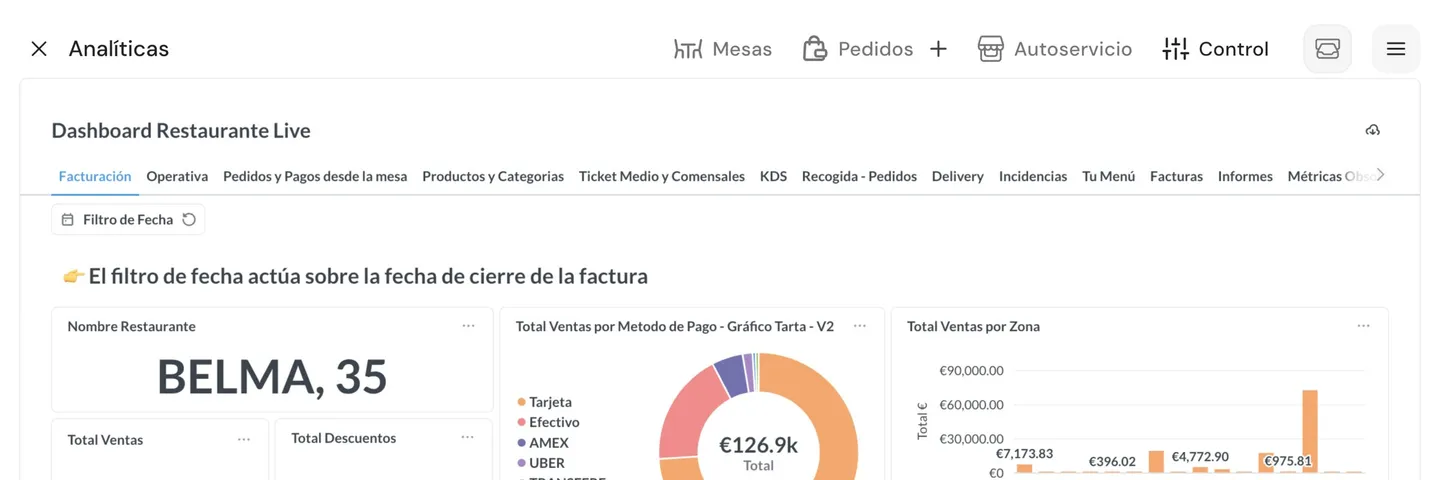Click the AMEX legend color dot

pos(521,443)
